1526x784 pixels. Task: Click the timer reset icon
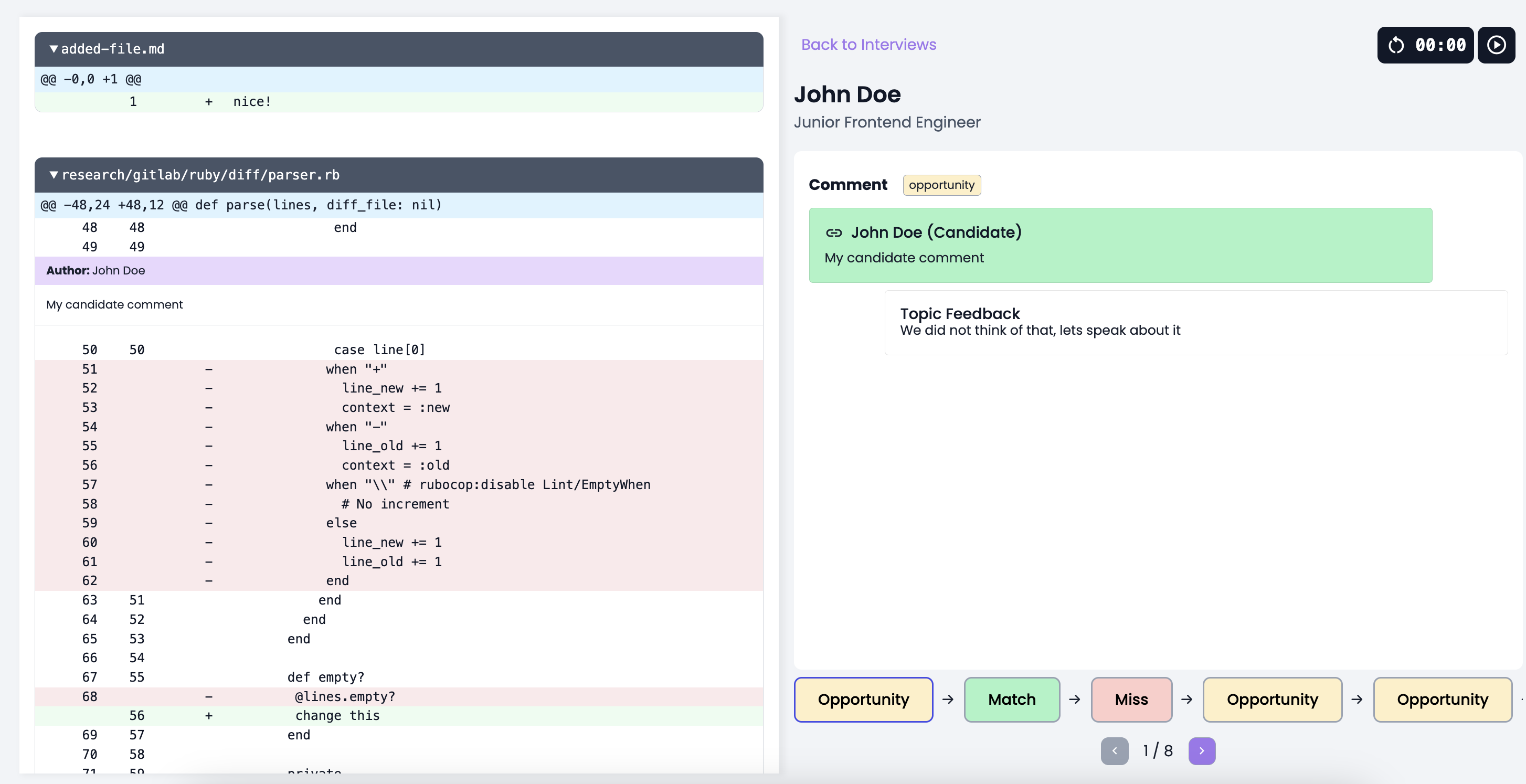click(1396, 45)
